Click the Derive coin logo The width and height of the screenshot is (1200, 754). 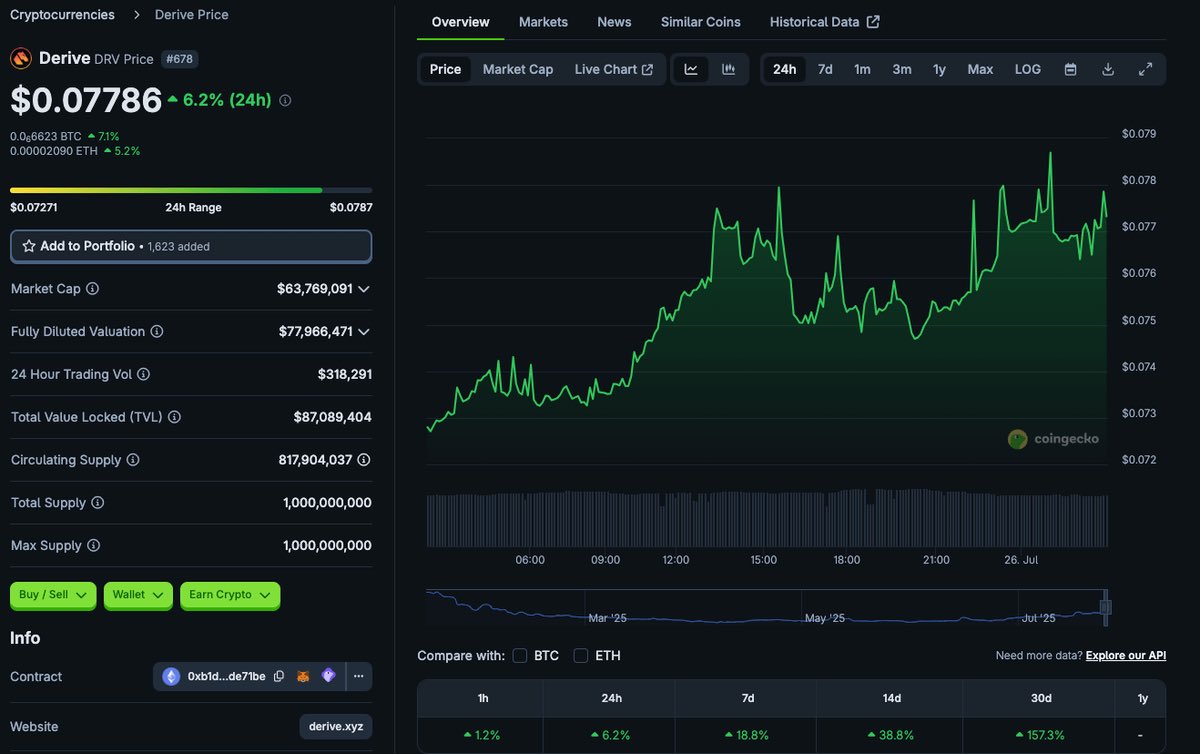[x=21, y=58]
